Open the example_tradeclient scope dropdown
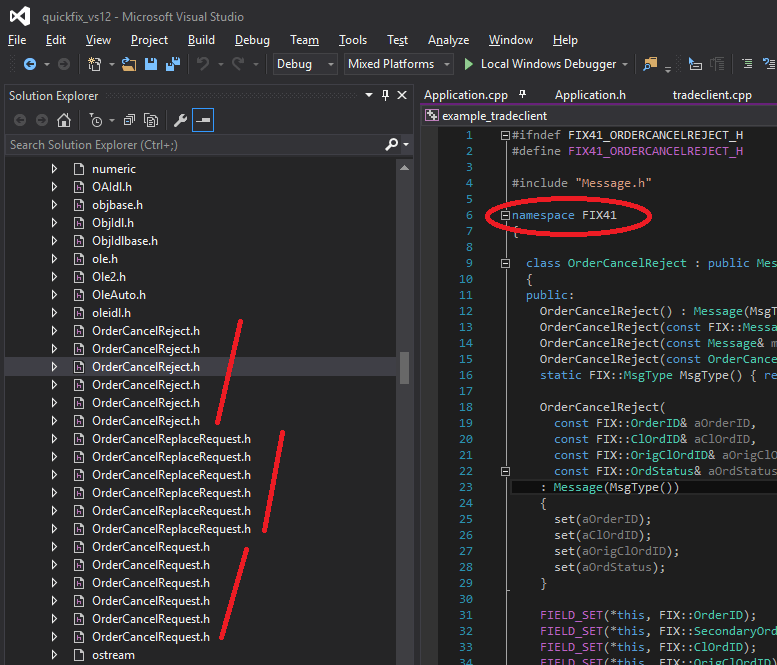Screen dimensions: 777x665 [x=600, y=116]
